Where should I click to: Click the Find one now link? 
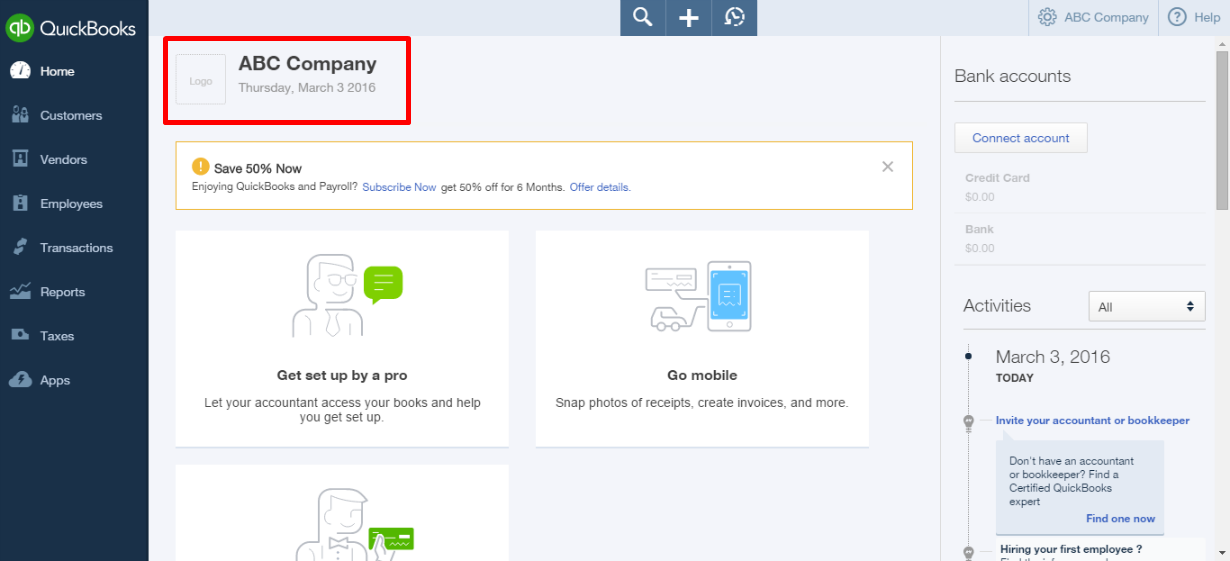click(x=1120, y=518)
